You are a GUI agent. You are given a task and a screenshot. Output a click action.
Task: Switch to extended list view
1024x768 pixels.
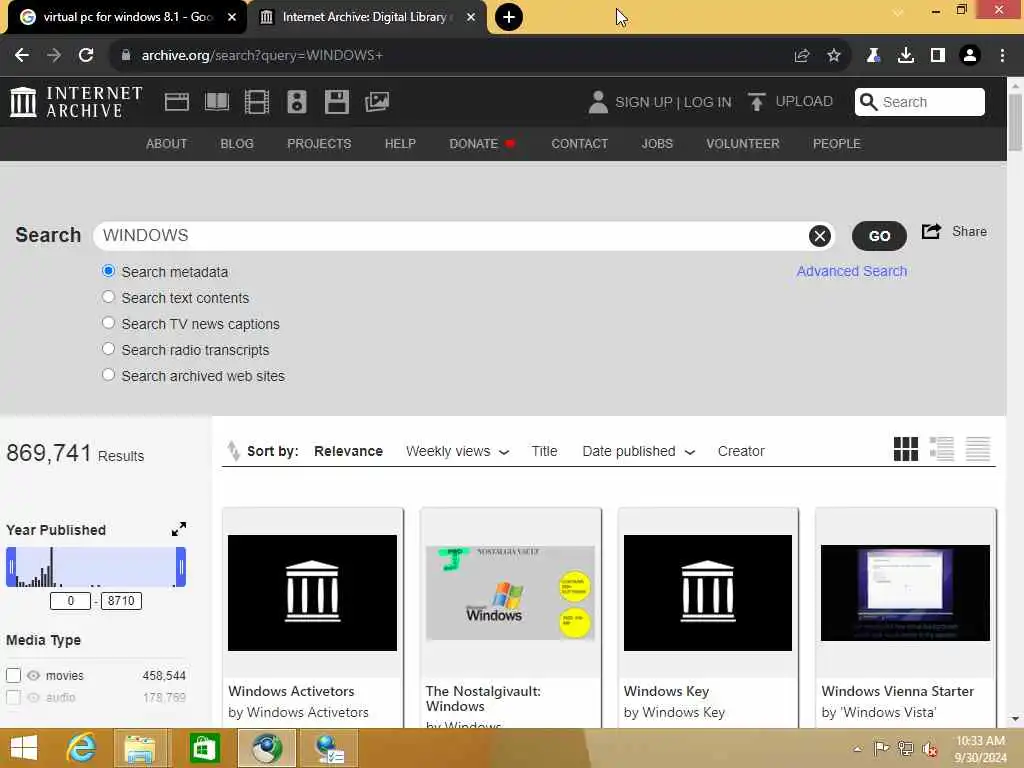(942, 449)
